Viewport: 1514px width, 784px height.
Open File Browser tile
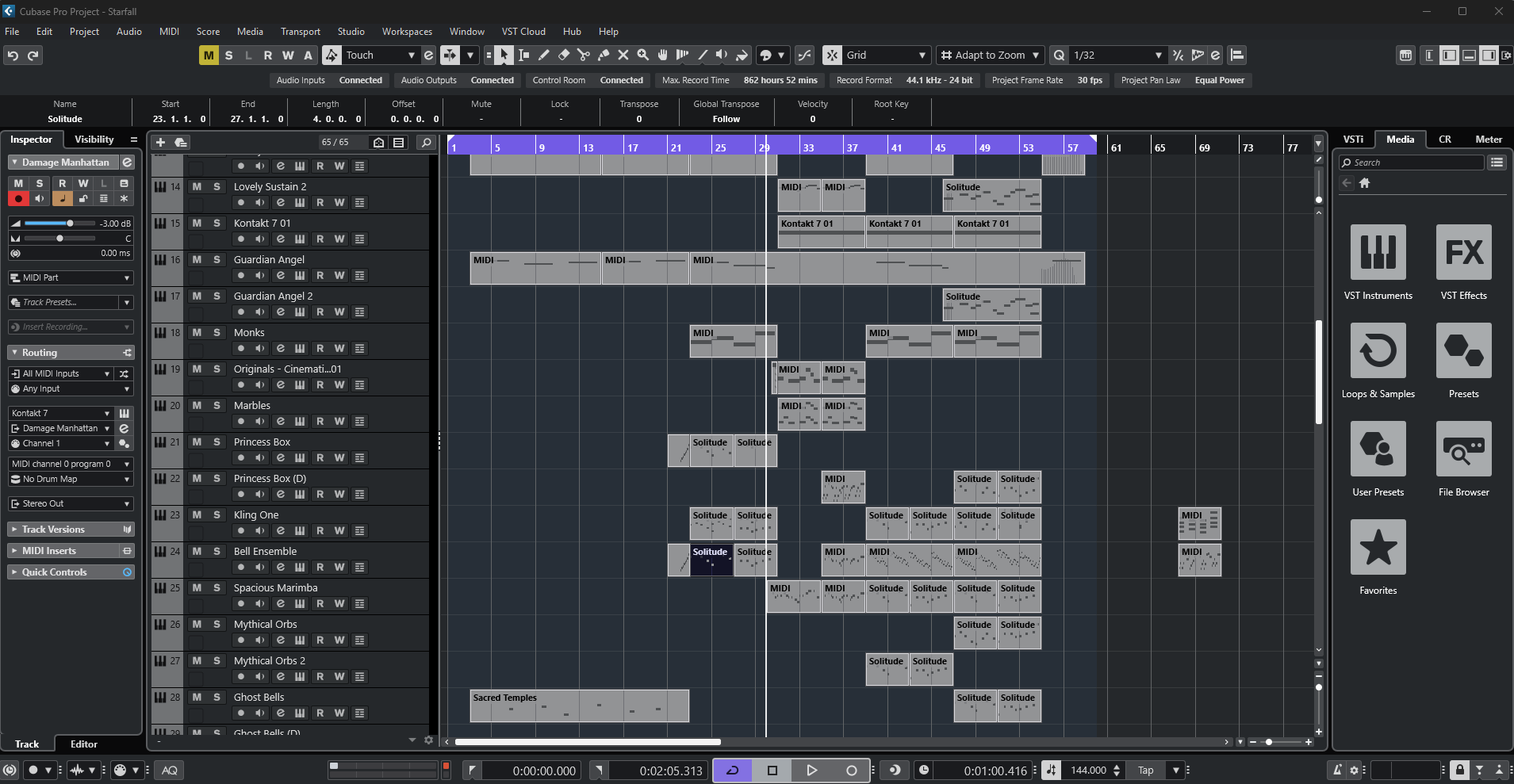click(1464, 449)
